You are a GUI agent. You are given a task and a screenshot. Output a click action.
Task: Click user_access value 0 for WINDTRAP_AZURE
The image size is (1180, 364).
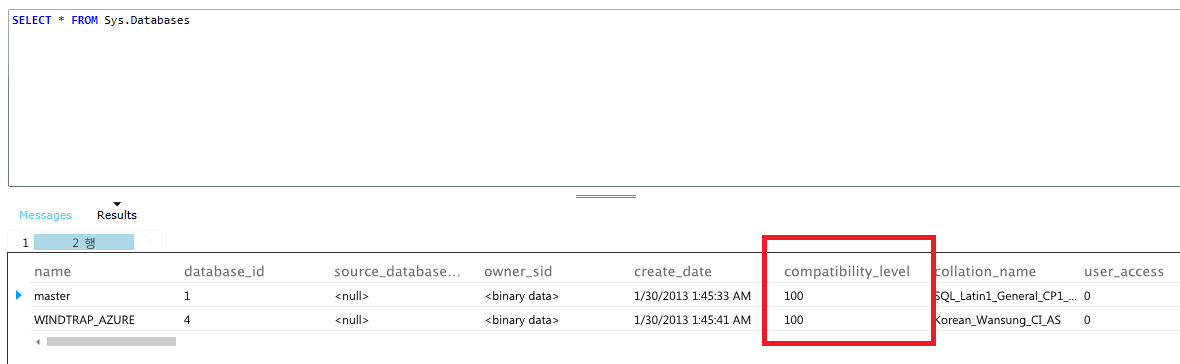[1087, 320]
